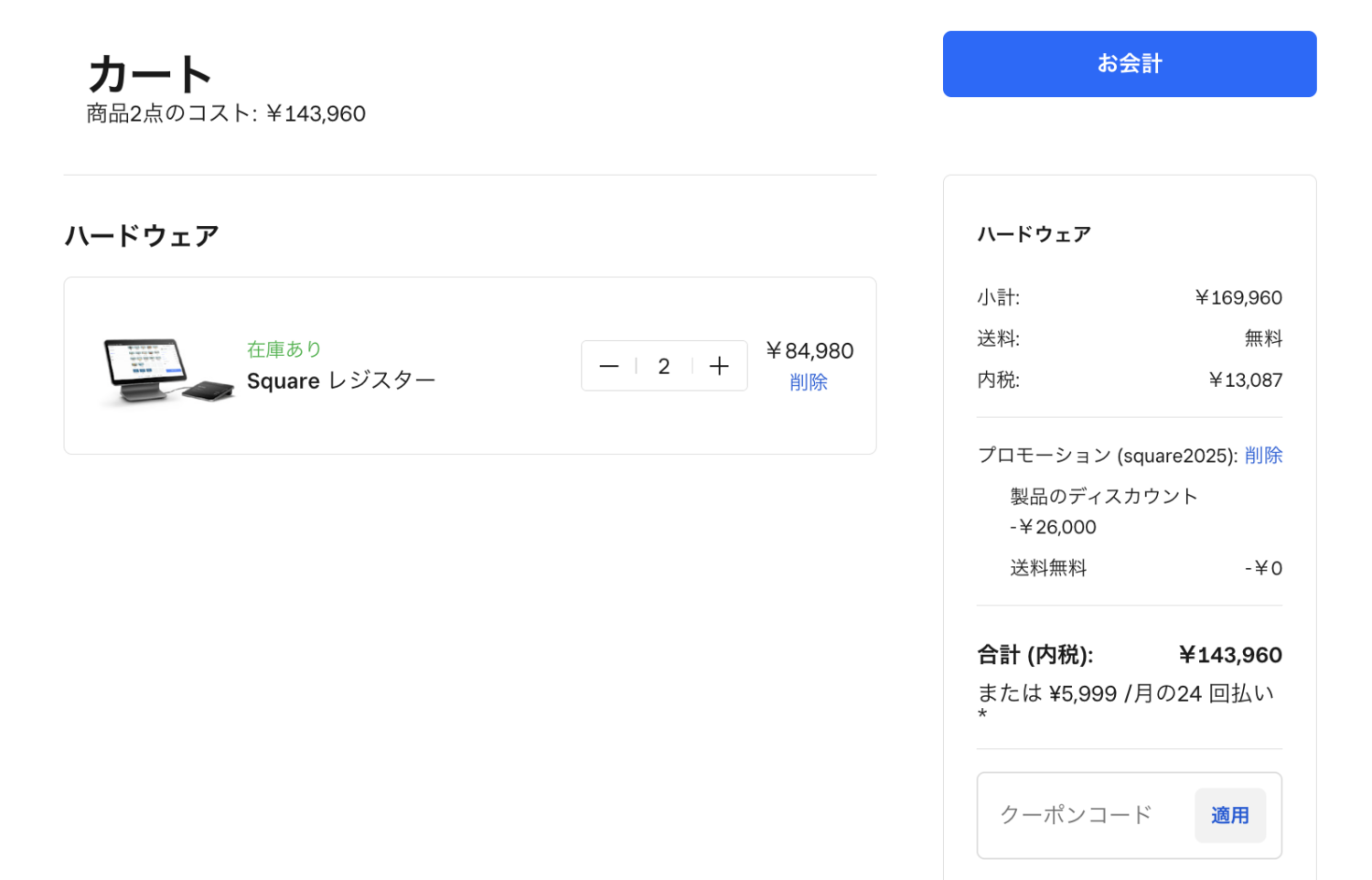Remove the square2025 promotion via 削除

click(1263, 456)
